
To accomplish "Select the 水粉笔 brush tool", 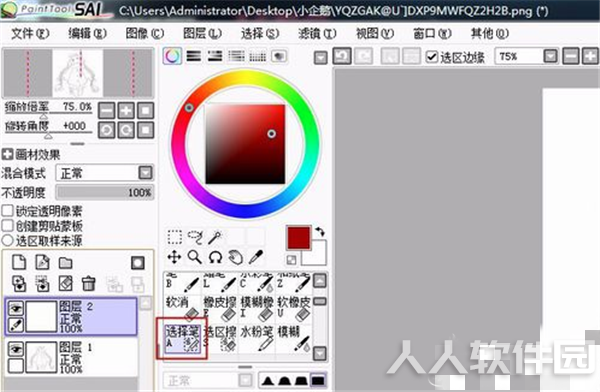I will 256,339.
